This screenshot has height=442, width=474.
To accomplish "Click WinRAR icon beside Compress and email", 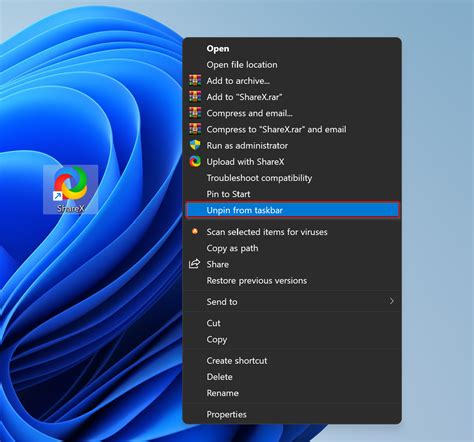I will tap(195, 113).
